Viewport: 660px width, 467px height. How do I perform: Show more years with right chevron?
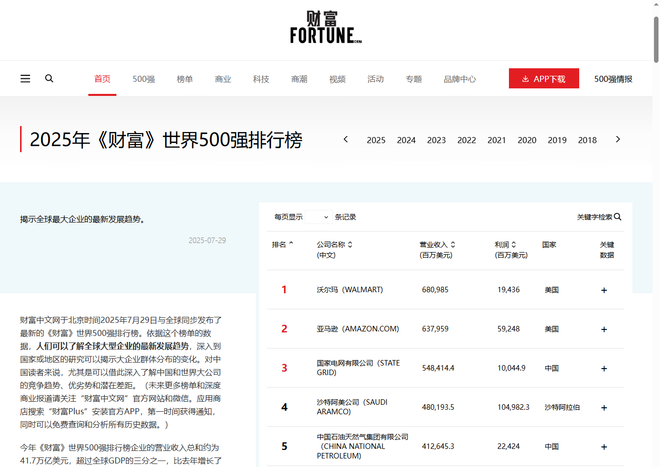618,139
